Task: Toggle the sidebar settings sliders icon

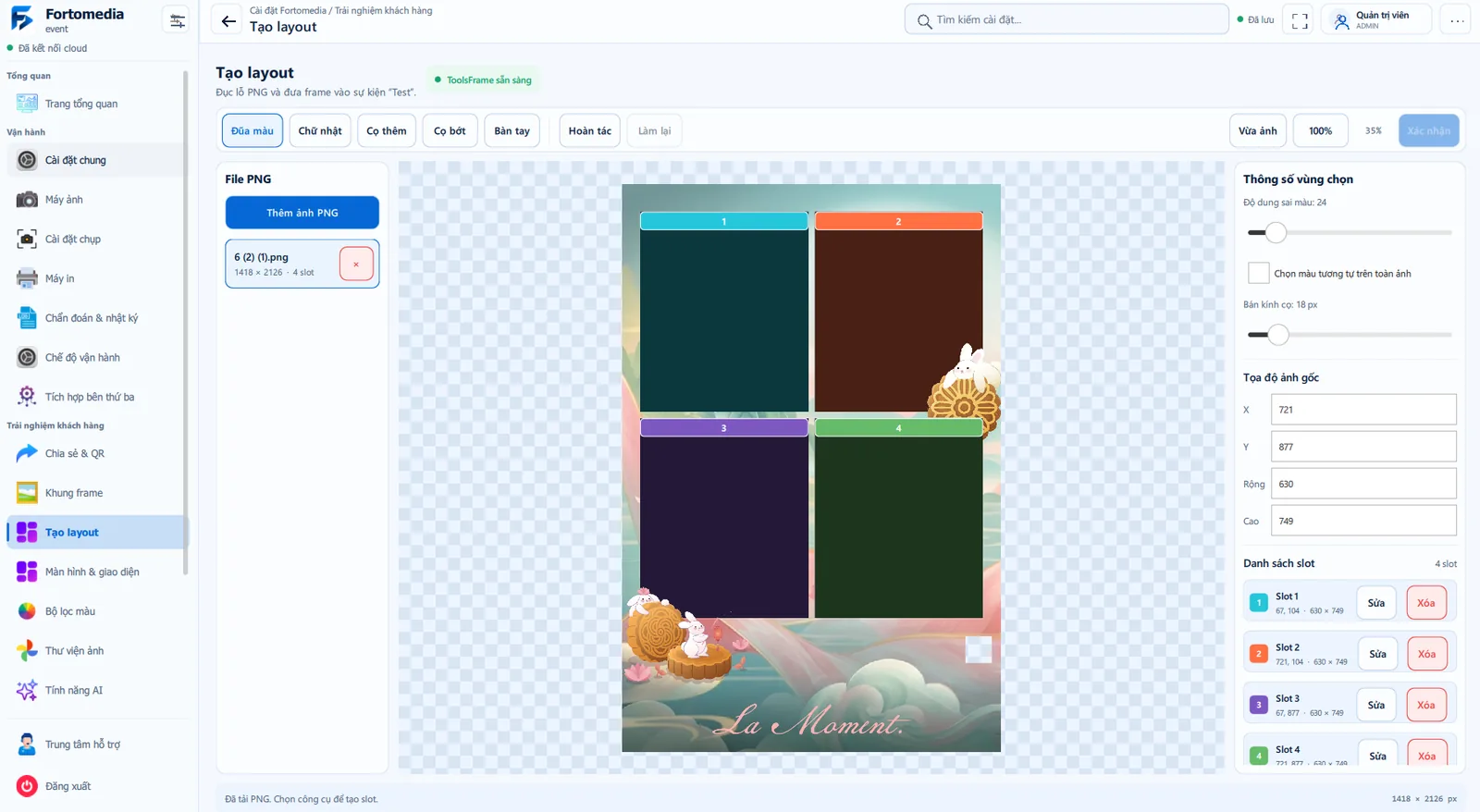Action: 177,20
